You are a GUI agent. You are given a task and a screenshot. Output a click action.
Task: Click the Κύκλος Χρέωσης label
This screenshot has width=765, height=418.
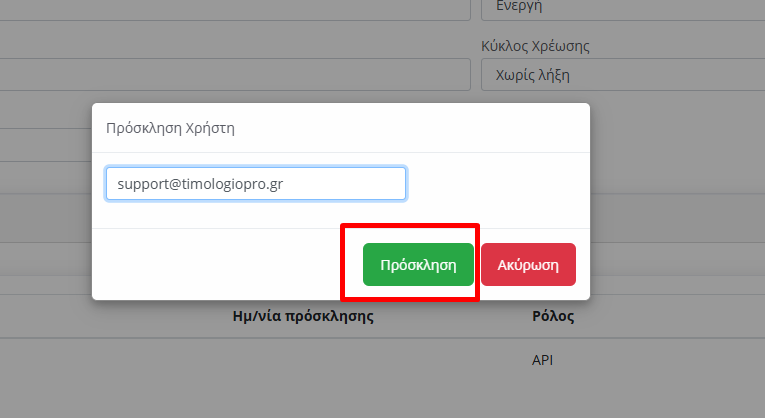coord(535,46)
